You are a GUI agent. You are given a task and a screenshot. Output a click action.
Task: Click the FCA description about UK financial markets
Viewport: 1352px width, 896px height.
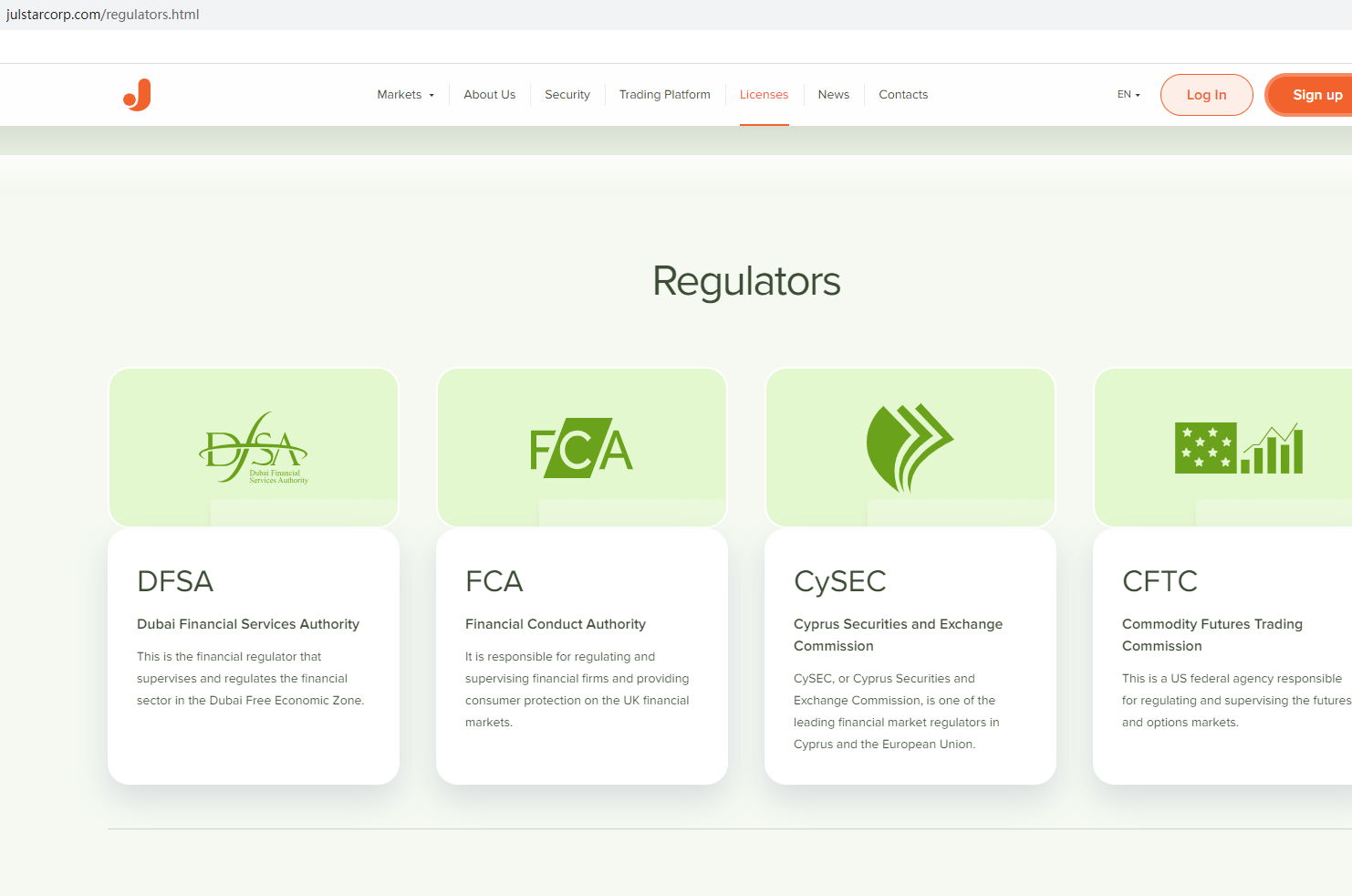coord(577,690)
